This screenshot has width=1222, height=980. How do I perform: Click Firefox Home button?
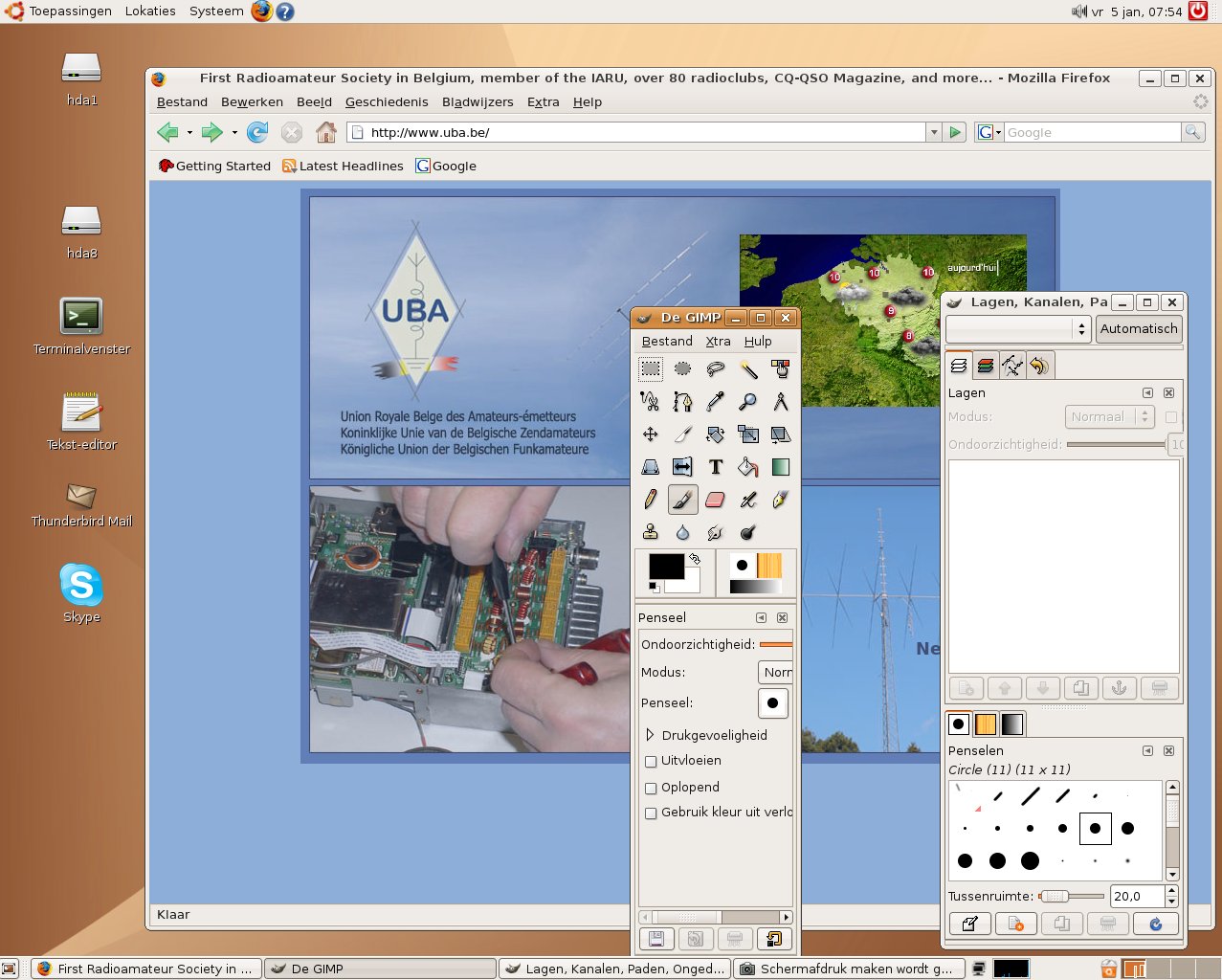coord(326,132)
